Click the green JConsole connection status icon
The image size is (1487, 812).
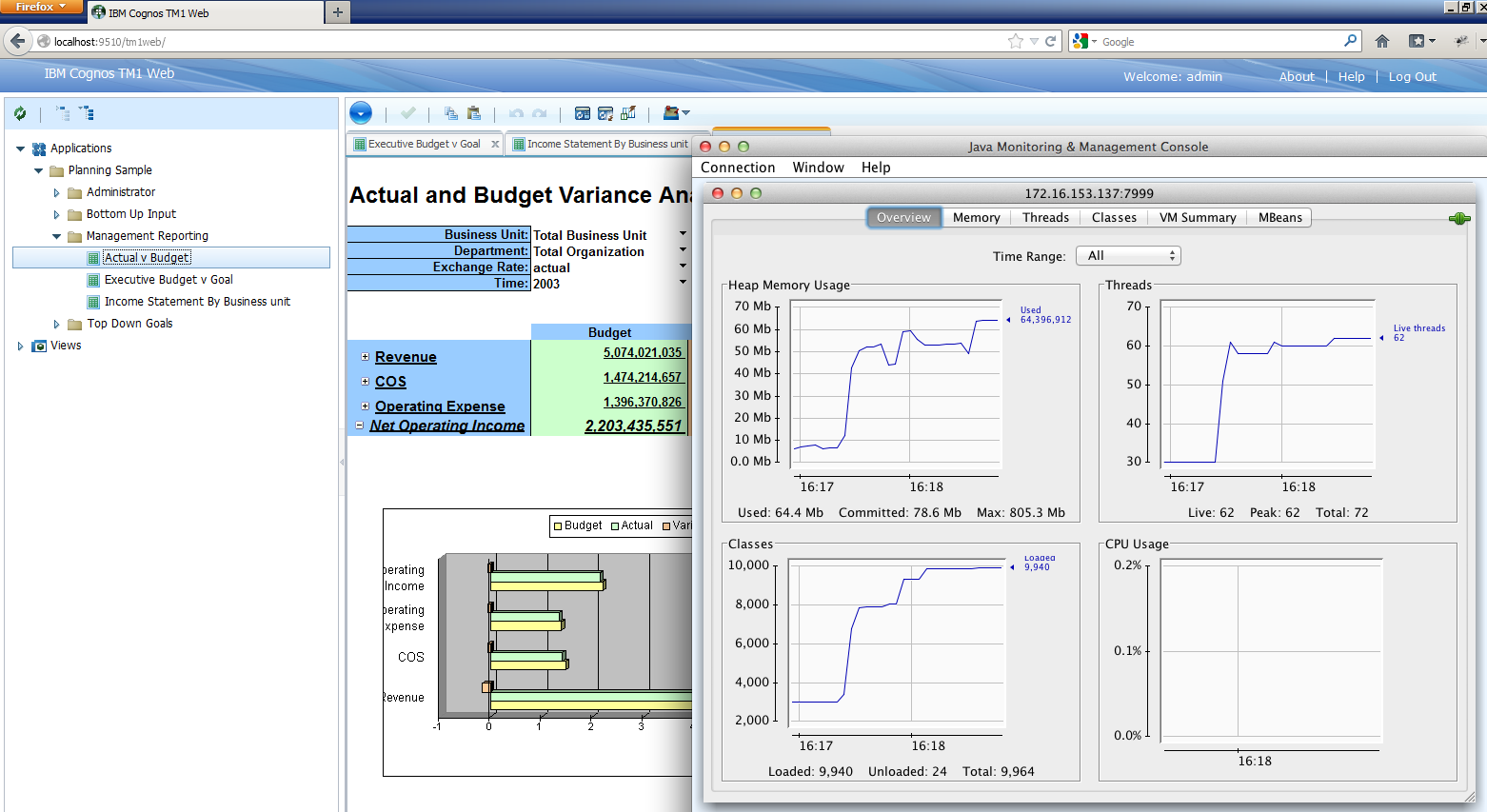pyautogui.click(x=1459, y=218)
